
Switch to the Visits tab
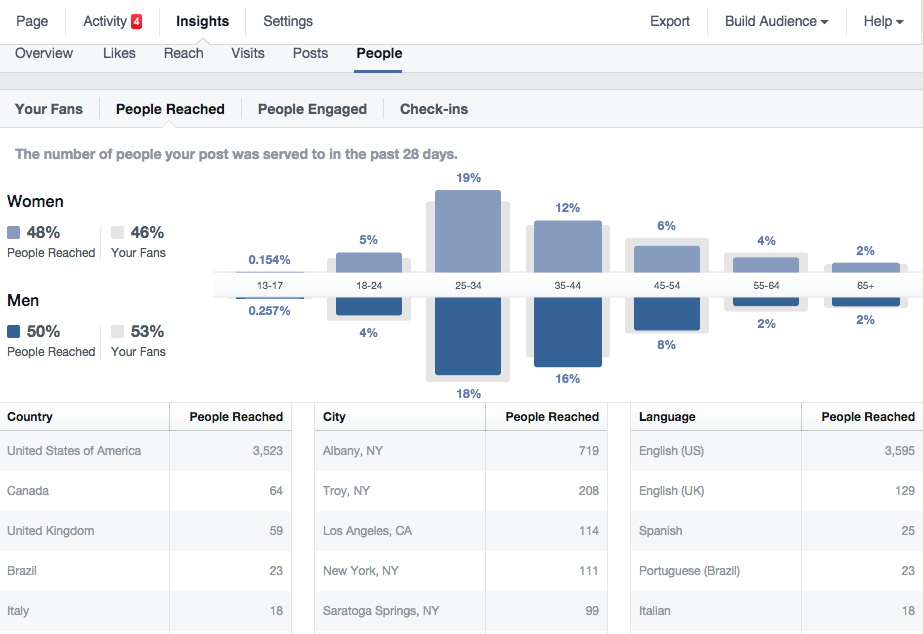tap(248, 53)
